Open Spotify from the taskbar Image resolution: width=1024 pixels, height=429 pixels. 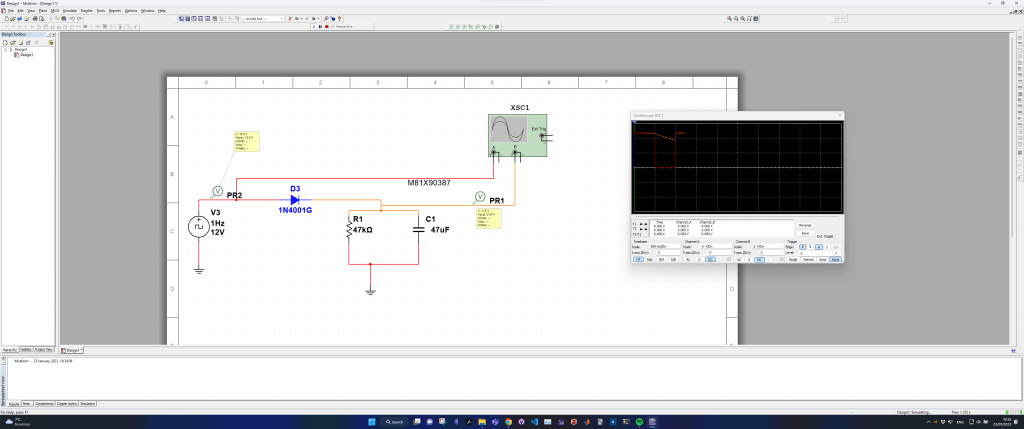pyautogui.click(x=639, y=422)
